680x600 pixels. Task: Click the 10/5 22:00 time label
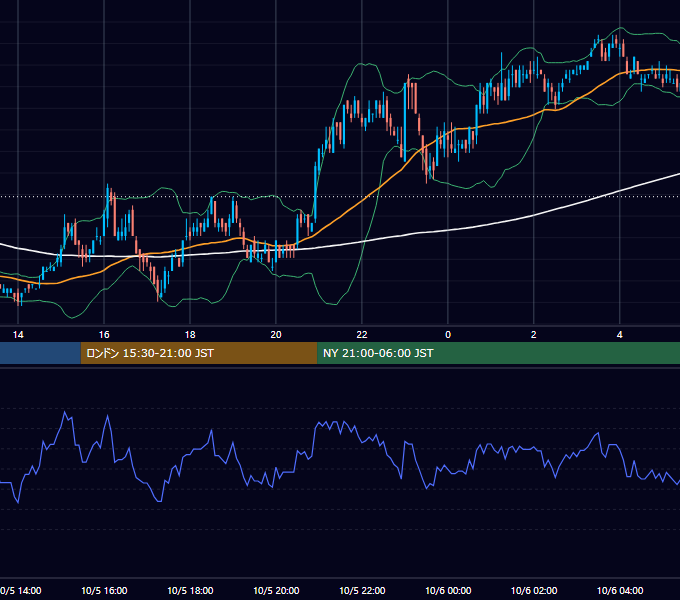(x=362, y=590)
